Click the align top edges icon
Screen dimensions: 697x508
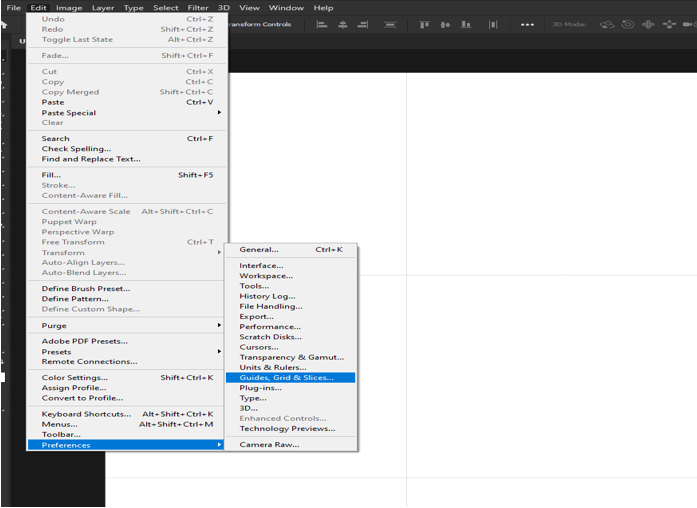[424, 24]
